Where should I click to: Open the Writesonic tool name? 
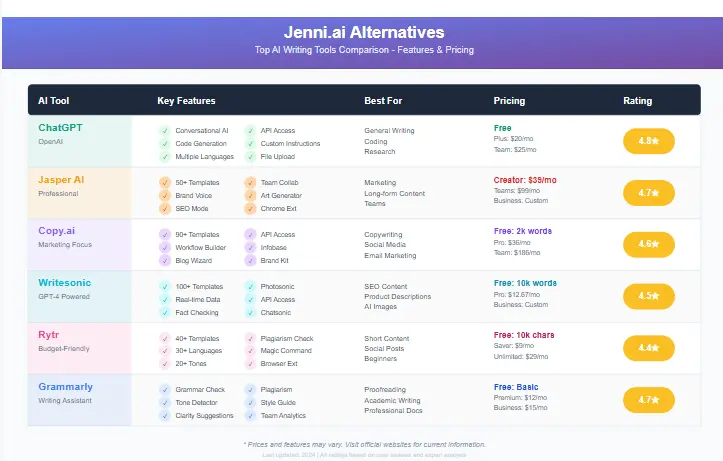click(x=65, y=283)
